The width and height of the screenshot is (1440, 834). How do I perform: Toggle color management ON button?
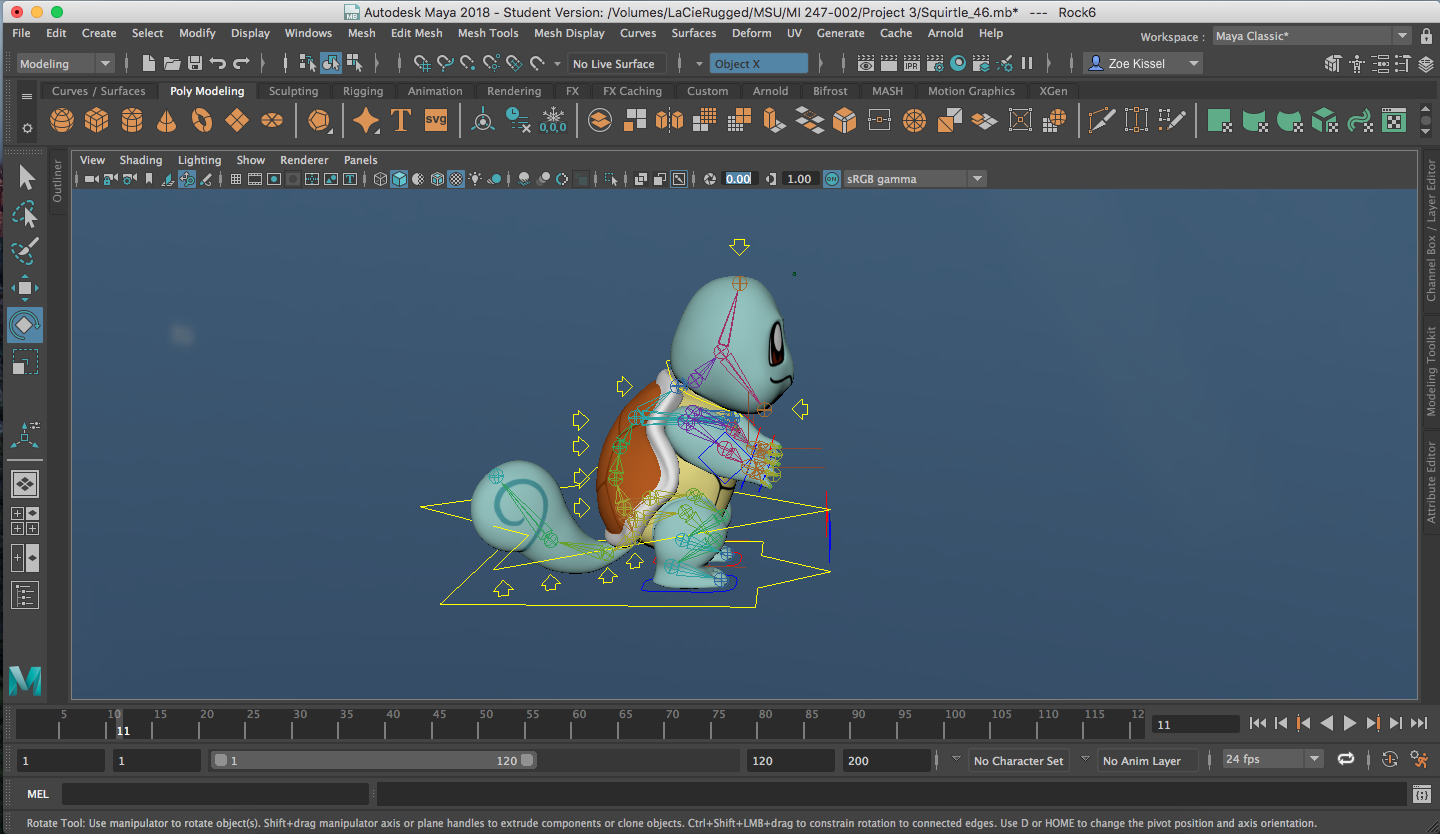(832, 179)
